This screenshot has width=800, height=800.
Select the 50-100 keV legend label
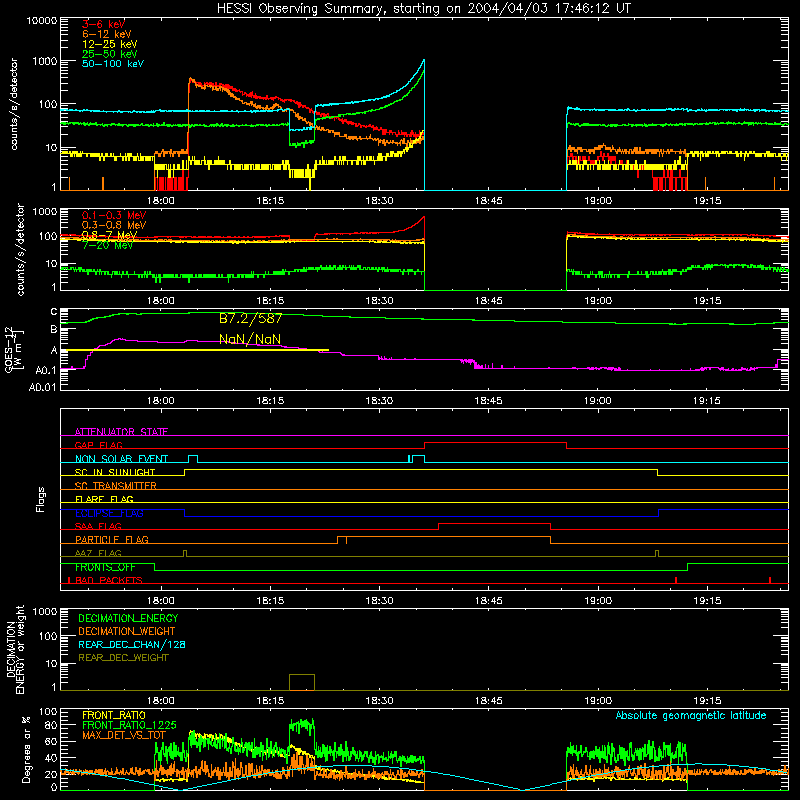tap(113, 63)
